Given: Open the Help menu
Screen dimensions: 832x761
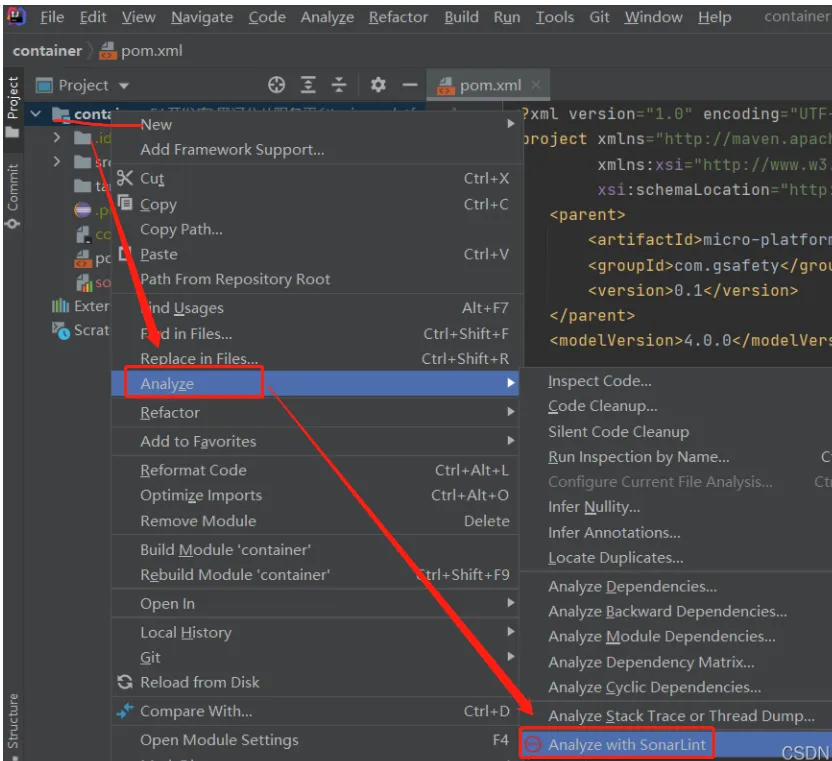Looking at the screenshot, I should (x=714, y=18).
